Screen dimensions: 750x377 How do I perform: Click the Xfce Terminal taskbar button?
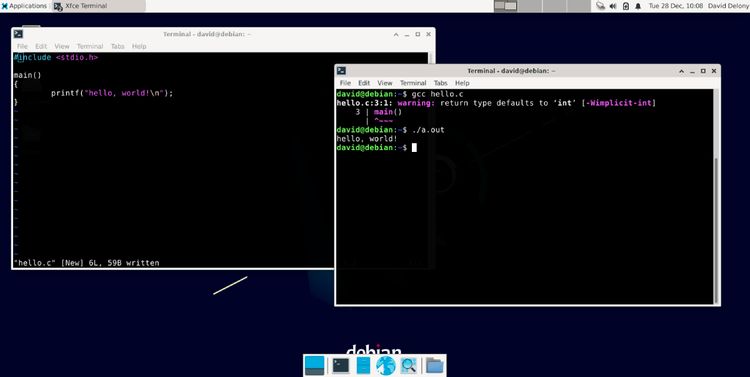[x=99, y=6]
